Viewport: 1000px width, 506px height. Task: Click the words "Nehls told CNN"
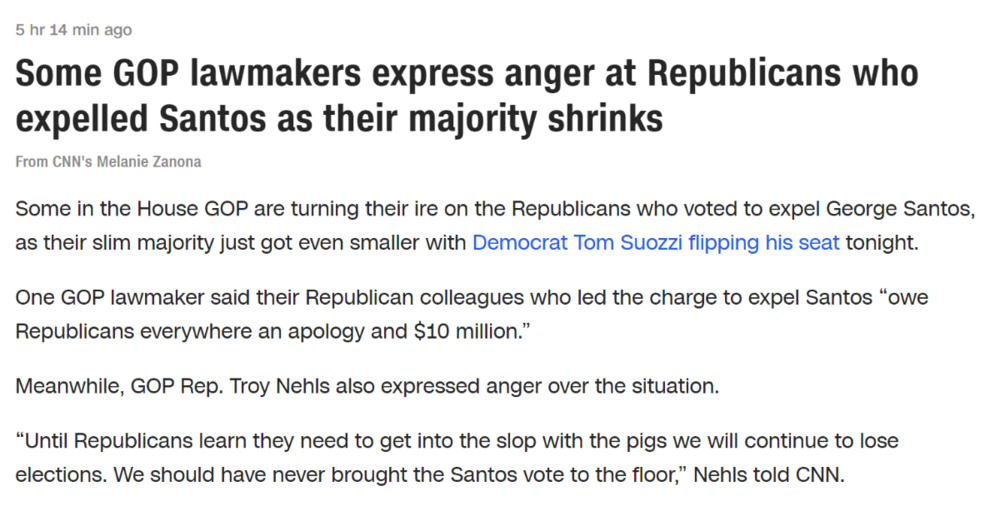click(x=767, y=475)
